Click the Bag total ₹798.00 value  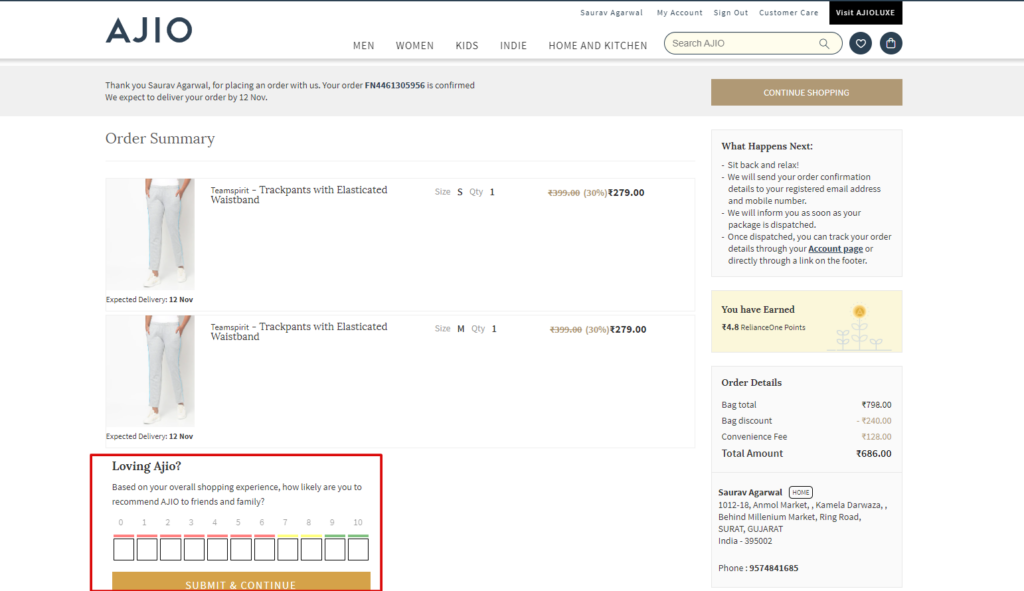(876, 405)
